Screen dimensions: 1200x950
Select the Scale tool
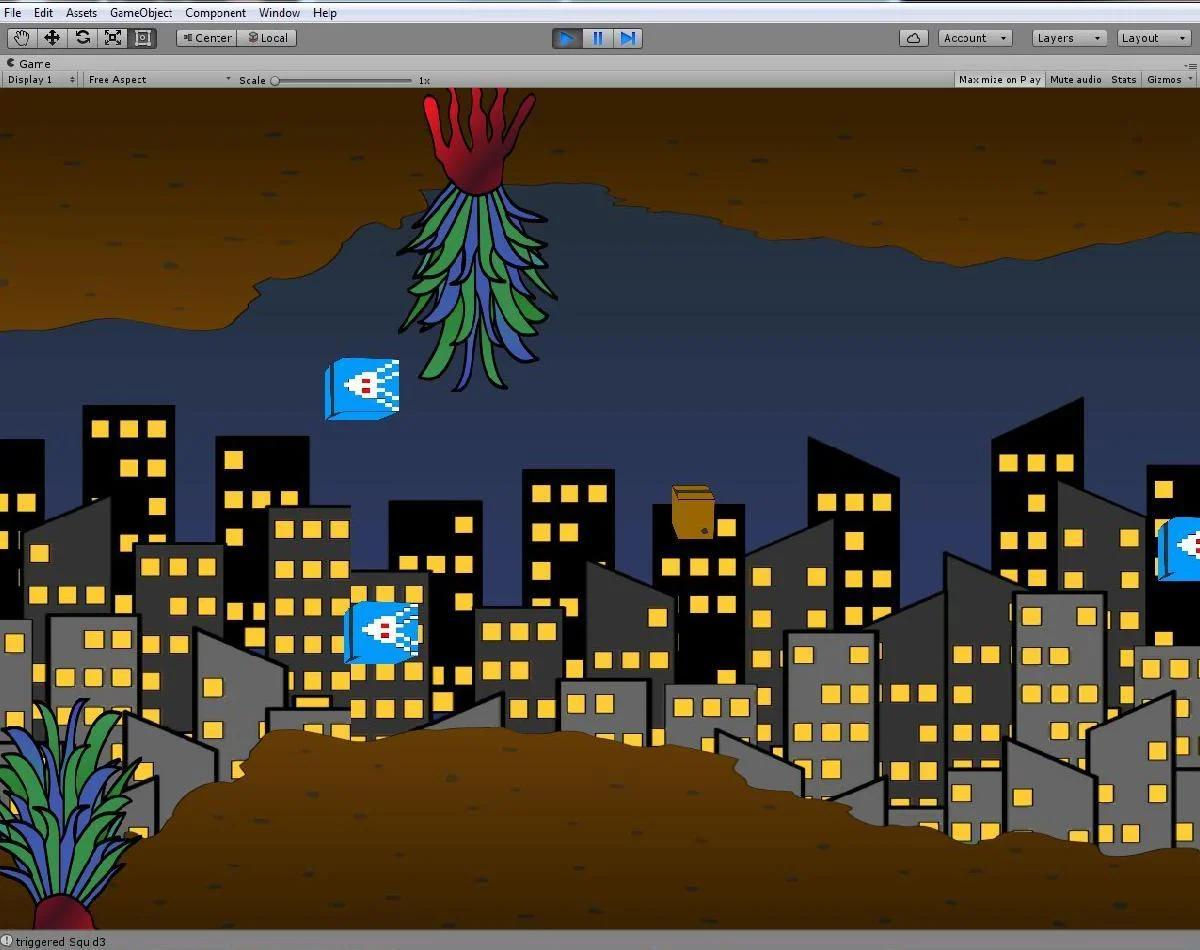click(x=113, y=38)
